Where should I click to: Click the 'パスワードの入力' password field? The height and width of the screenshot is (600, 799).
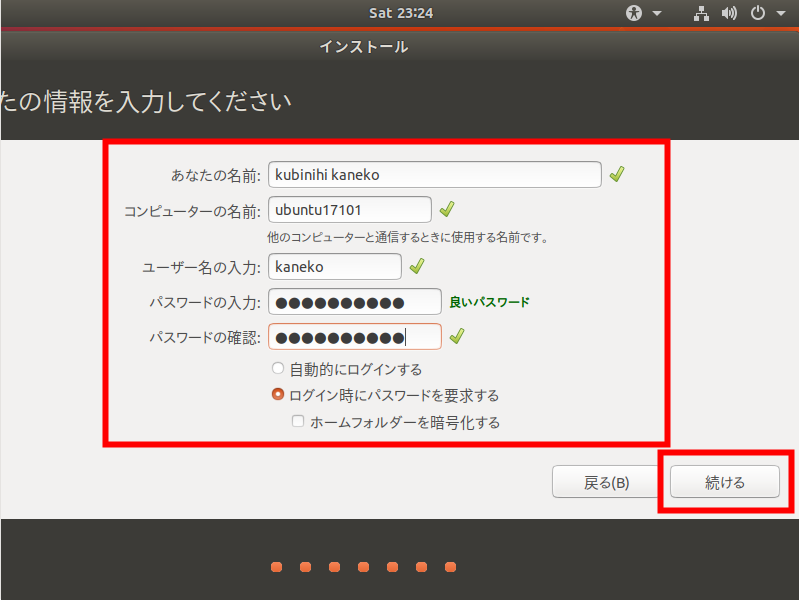[x=355, y=302]
